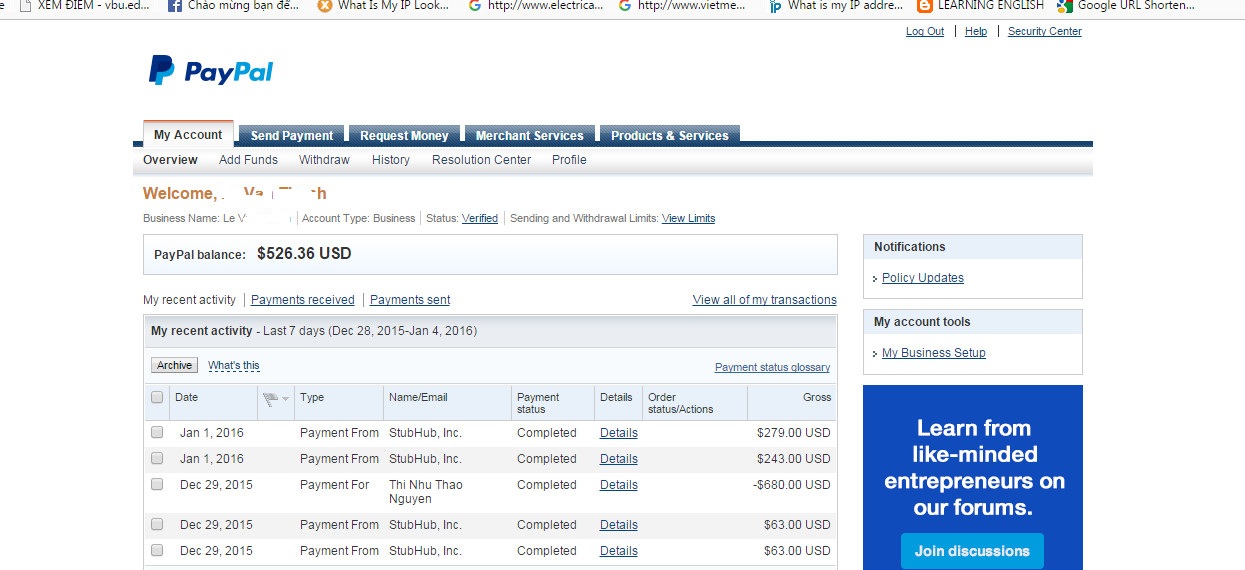
Task: Select the Overview submenu item
Action: [170, 160]
